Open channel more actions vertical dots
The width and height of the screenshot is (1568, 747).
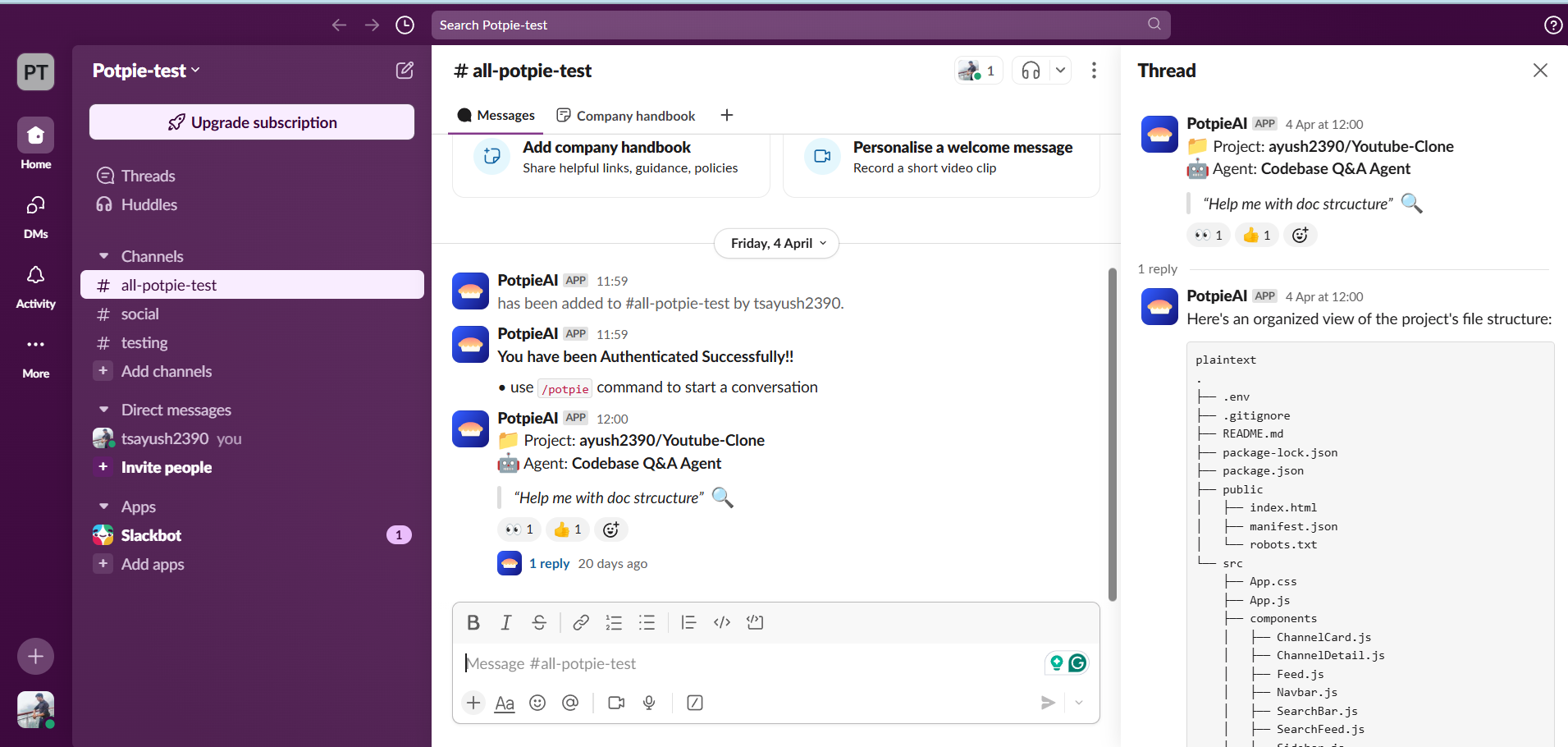pos(1094,71)
